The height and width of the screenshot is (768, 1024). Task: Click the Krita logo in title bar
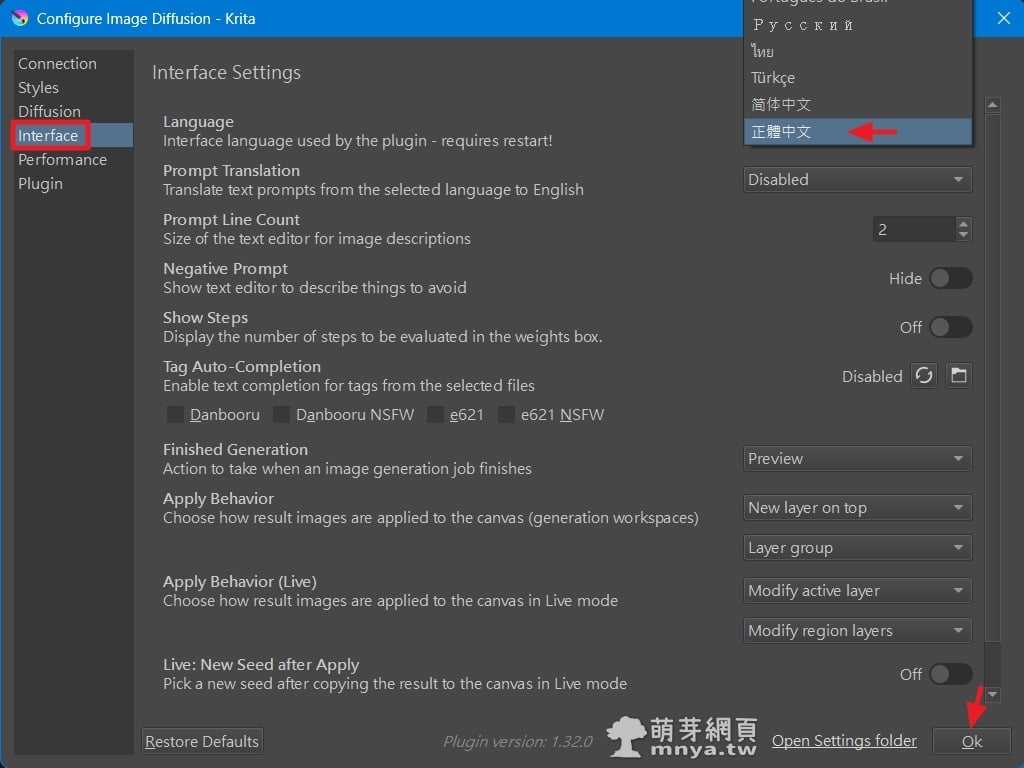20,18
